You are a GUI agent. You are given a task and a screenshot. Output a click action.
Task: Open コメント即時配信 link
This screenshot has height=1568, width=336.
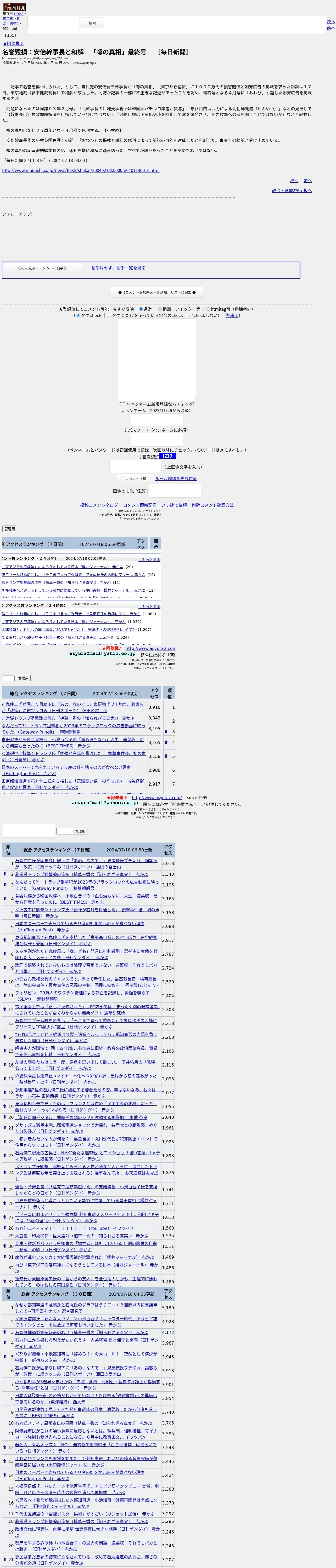[140, 505]
